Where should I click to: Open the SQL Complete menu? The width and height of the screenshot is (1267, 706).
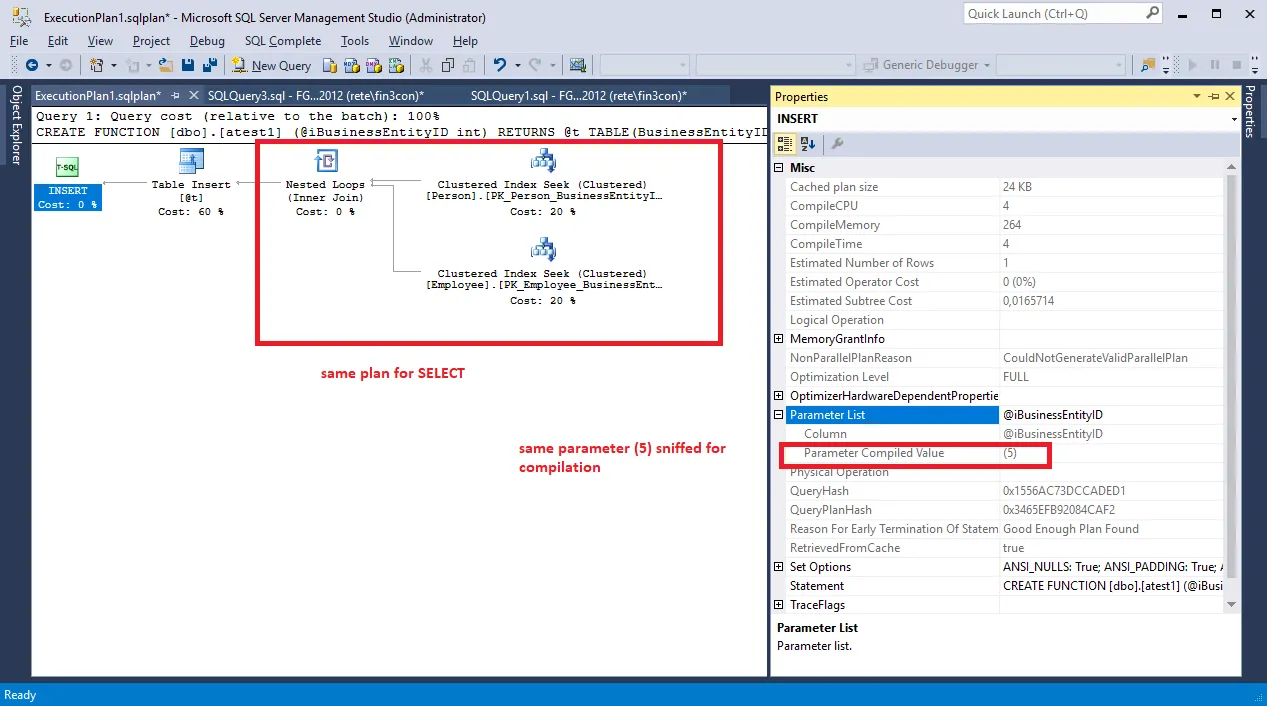click(x=283, y=41)
